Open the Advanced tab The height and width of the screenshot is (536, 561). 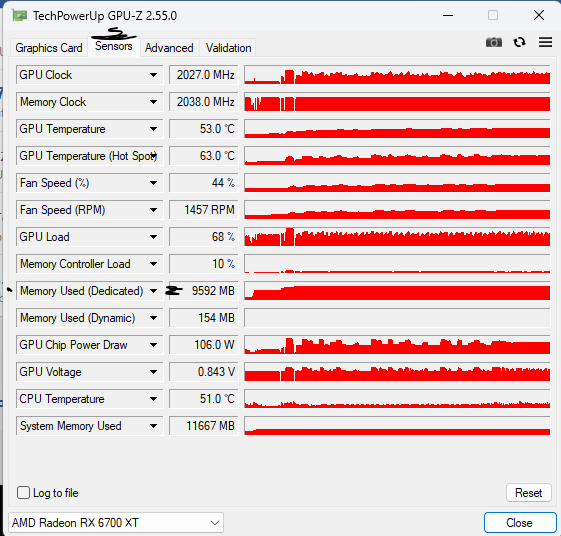pos(169,48)
